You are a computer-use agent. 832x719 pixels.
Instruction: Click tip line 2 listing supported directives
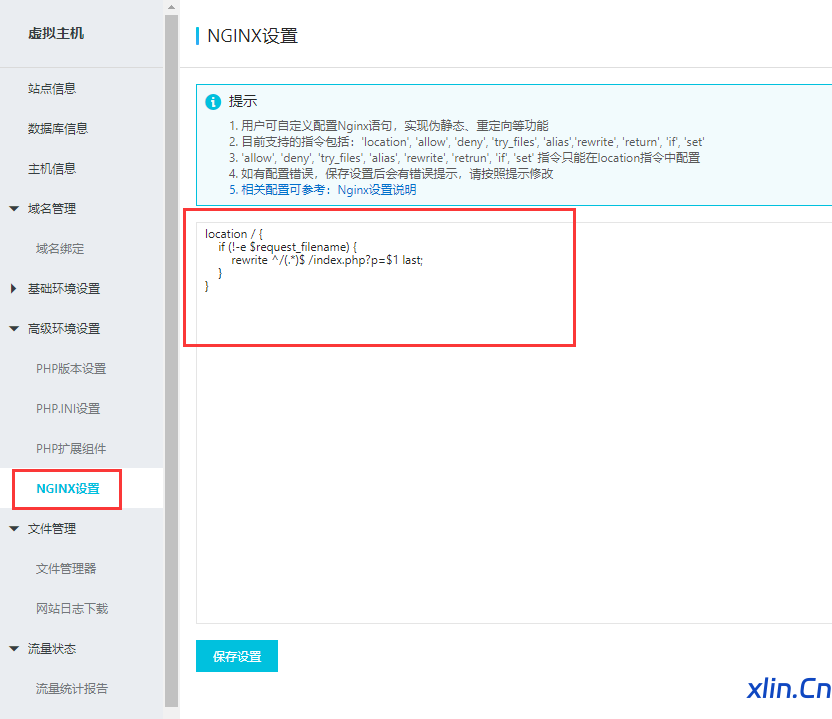click(467, 142)
